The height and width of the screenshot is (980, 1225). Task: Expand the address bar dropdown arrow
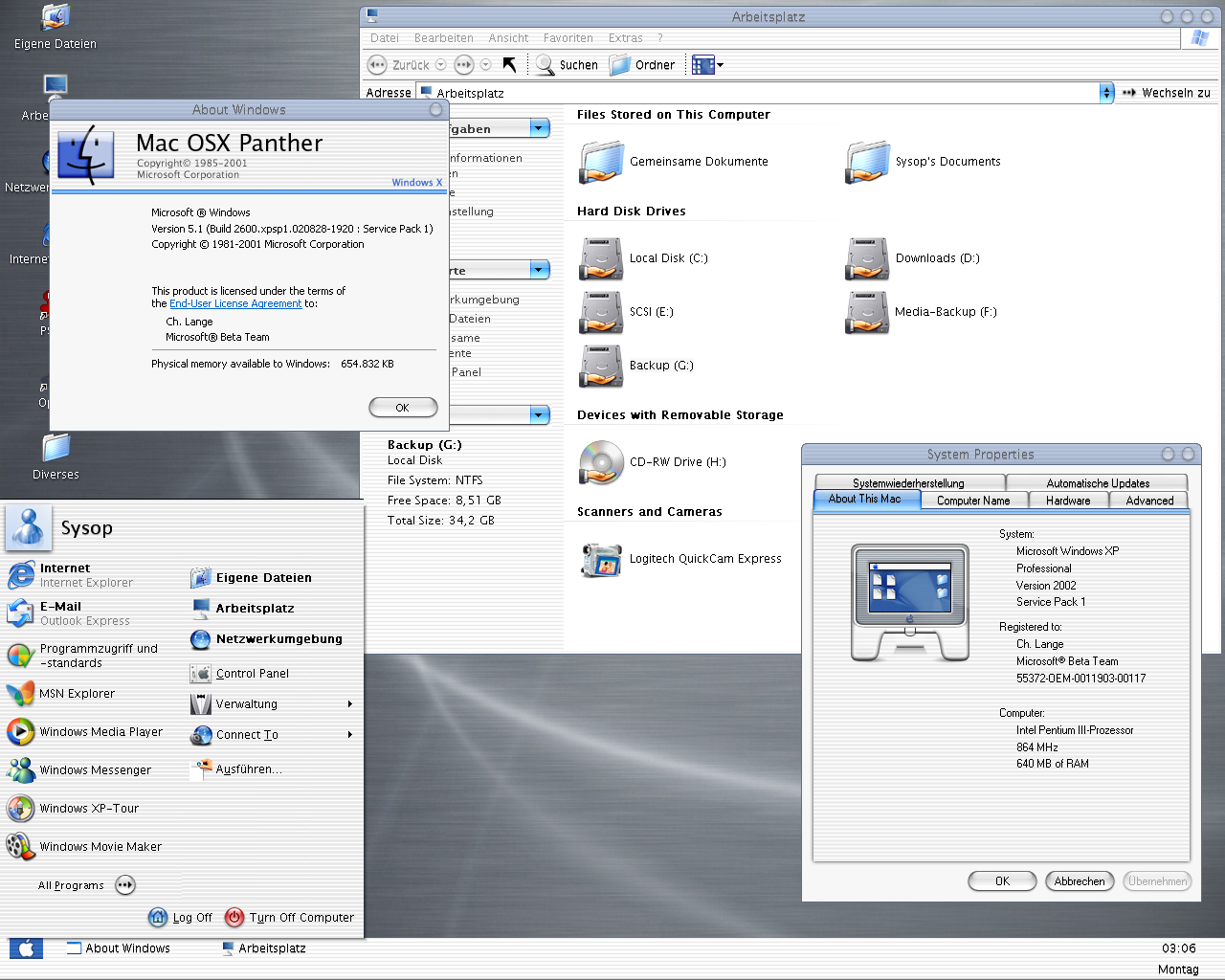pyautogui.click(x=1106, y=93)
